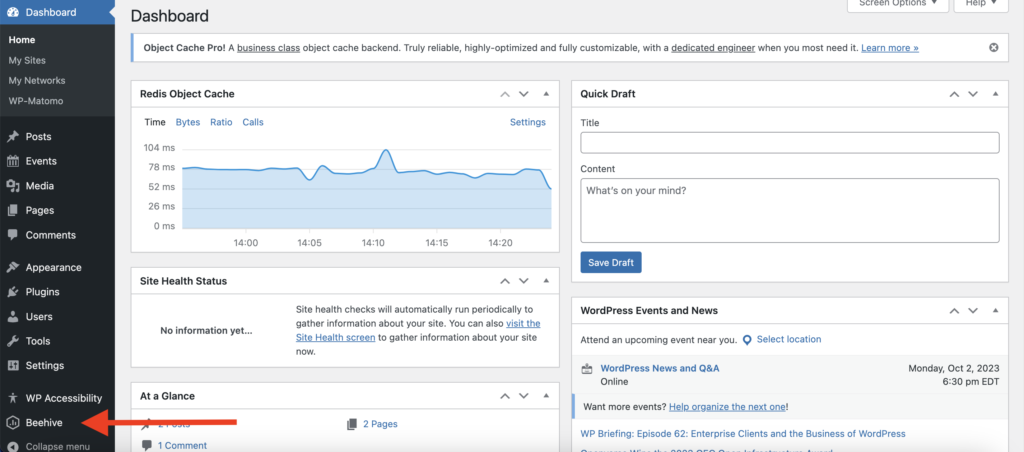Image resolution: width=1024 pixels, height=452 pixels.
Task: Click Help organize the next one link
Action: [x=728, y=406]
